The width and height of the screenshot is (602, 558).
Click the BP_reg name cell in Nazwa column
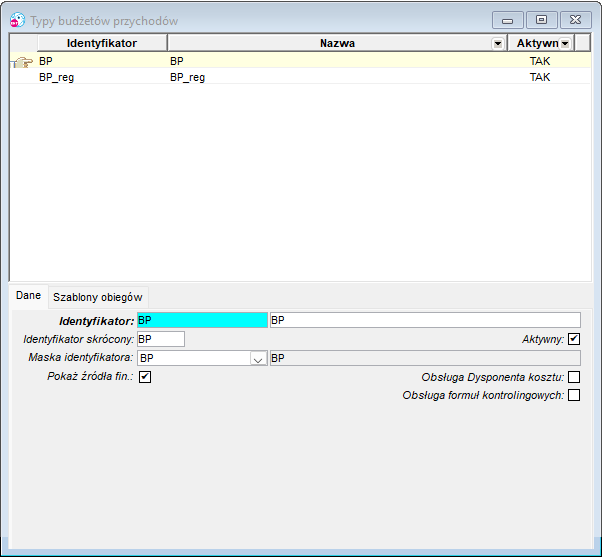(338, 77)
